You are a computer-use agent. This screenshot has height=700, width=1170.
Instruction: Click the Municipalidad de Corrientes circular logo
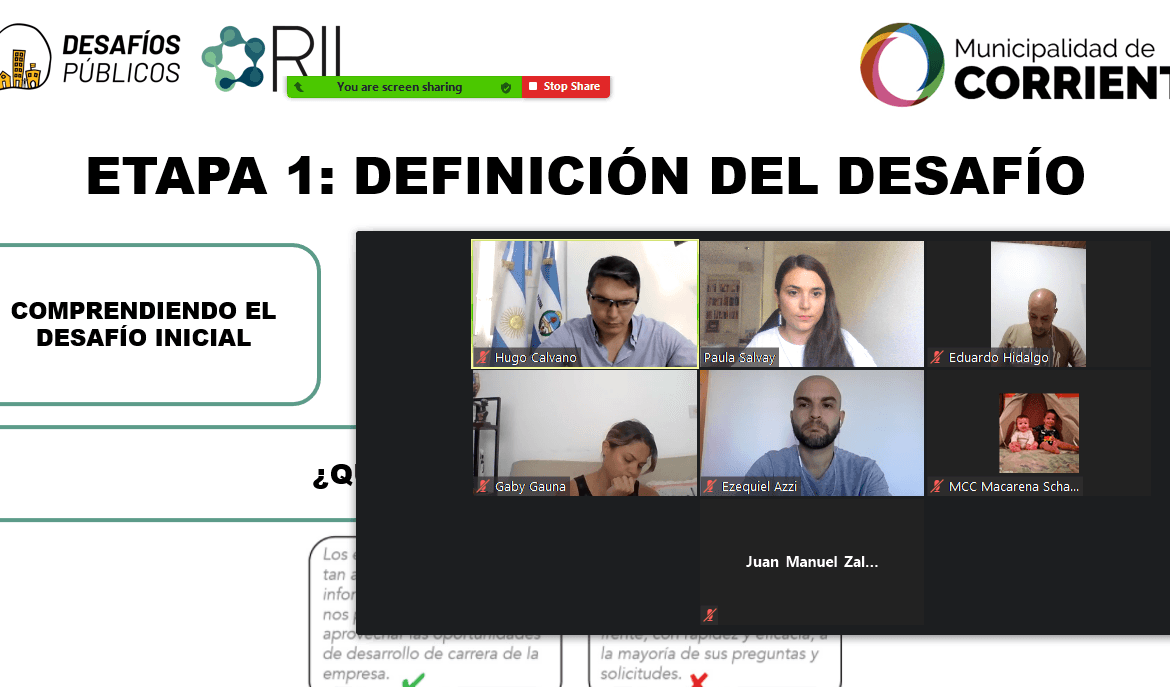click(x=901, y=64)
